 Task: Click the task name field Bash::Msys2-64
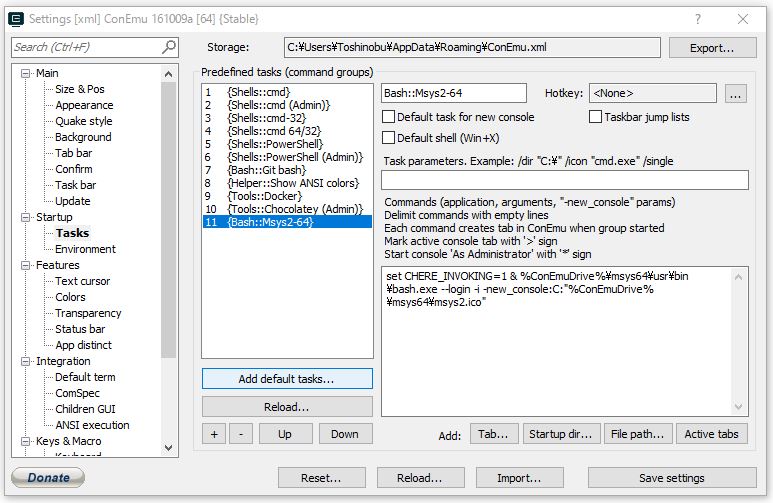pyautogui.click(x=454, y=93)
